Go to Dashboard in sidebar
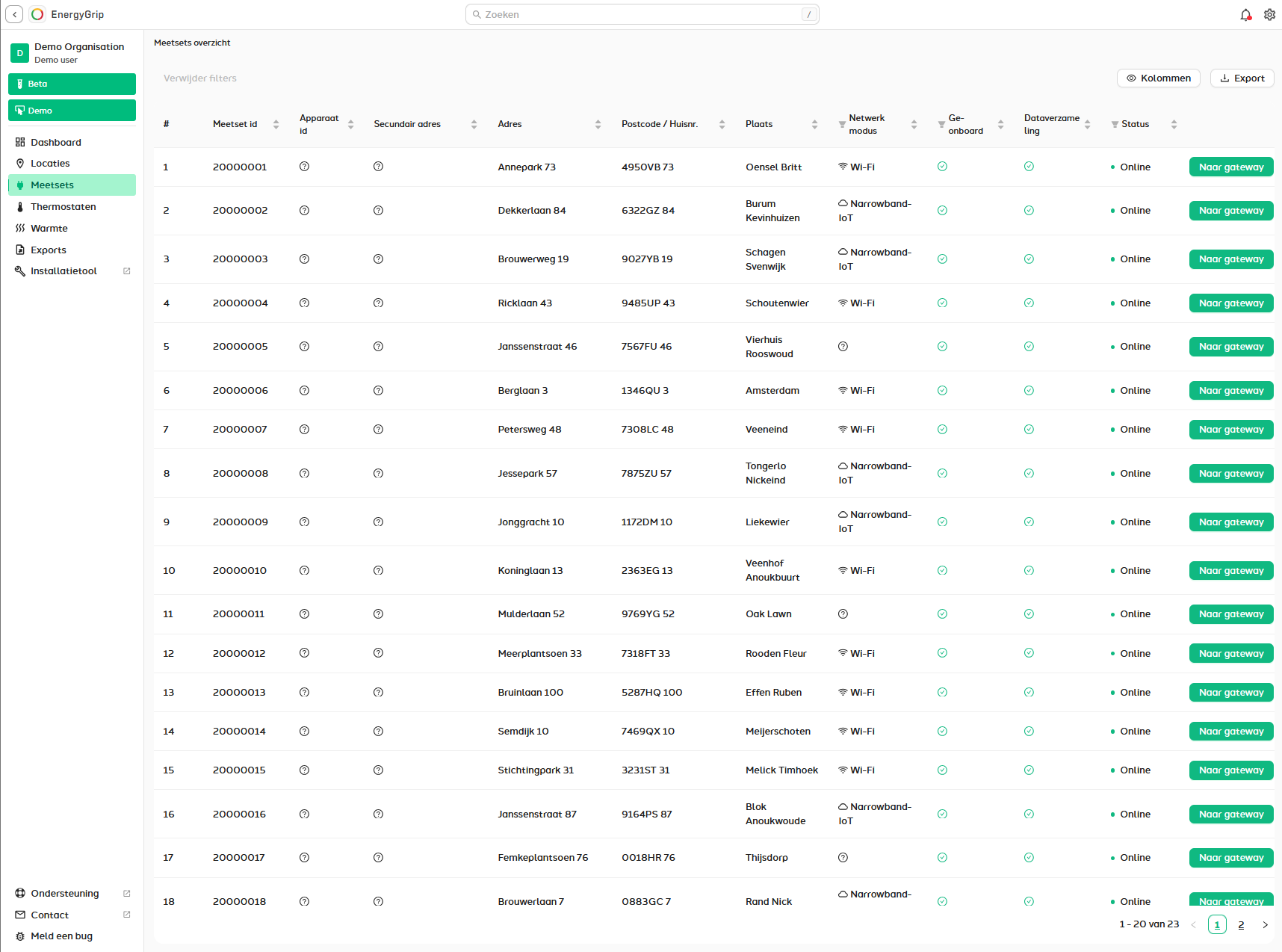The image size is (1282, 952). tap(55, 143)
